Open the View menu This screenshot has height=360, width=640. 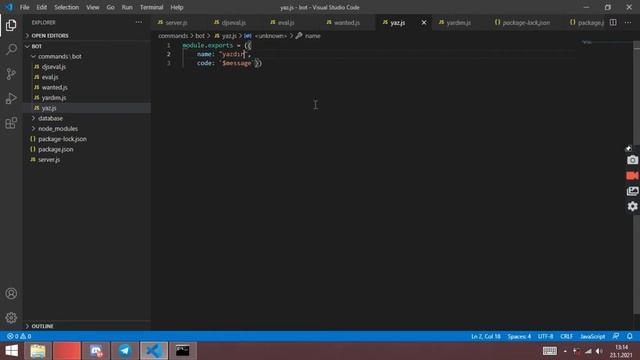click(93, 7)
